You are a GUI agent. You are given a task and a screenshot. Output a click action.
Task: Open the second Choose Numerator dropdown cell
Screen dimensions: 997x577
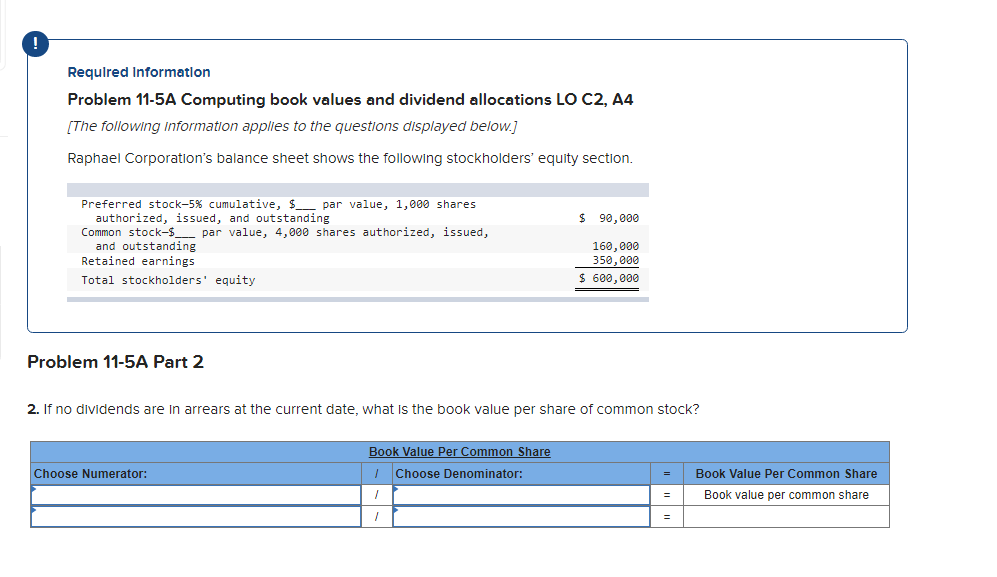click(196, 516)
